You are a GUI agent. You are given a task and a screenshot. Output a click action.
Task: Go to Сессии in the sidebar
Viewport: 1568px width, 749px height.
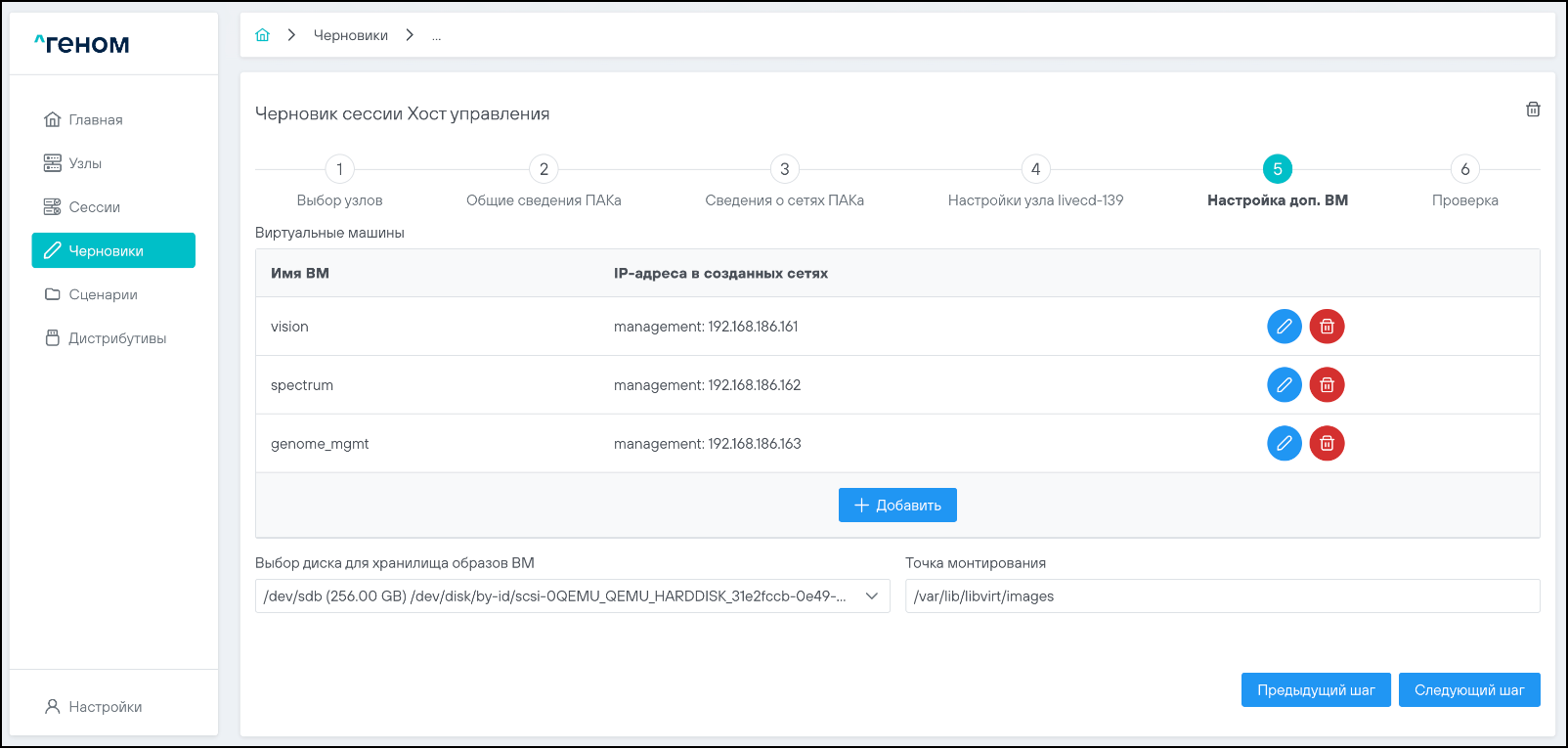[94, 207]
